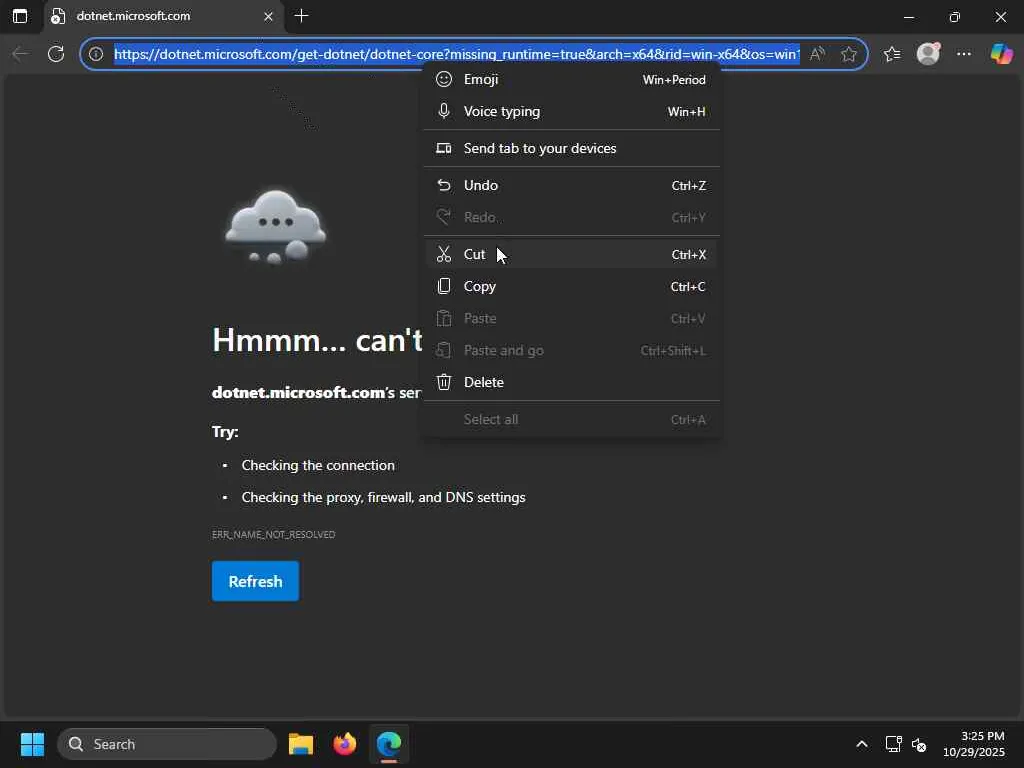Screen dimensions: 1024x768
Task: Choose Delete from the context menu
Action: [571, 382]
